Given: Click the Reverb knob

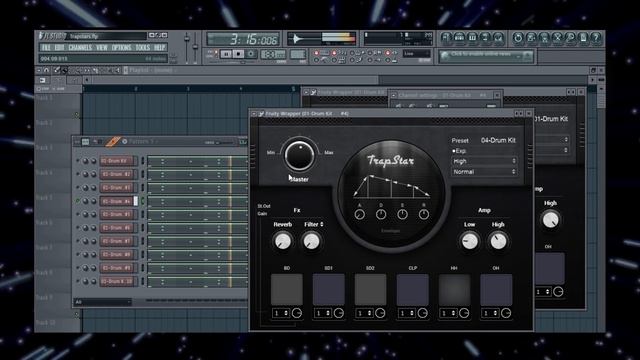Looking at the screenshot, I should tap(282, 241).
